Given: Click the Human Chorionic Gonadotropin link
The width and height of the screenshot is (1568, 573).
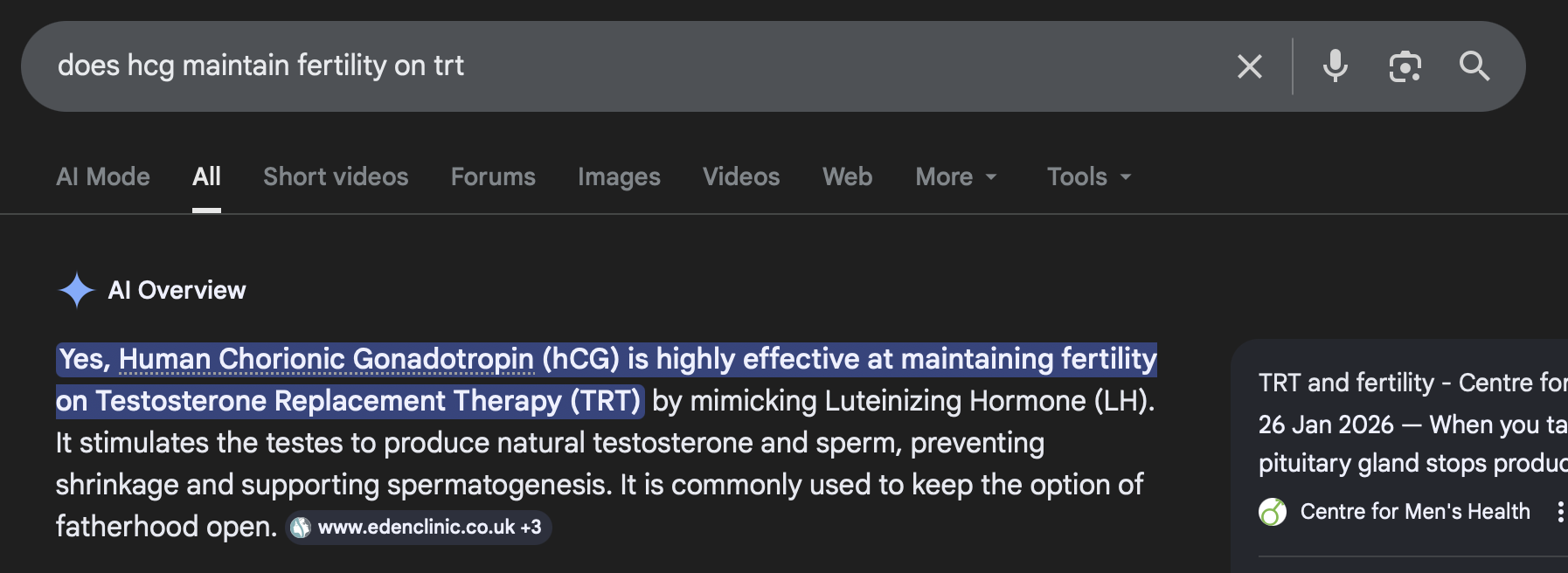Looking at the screenshot, I should (326, 359).
